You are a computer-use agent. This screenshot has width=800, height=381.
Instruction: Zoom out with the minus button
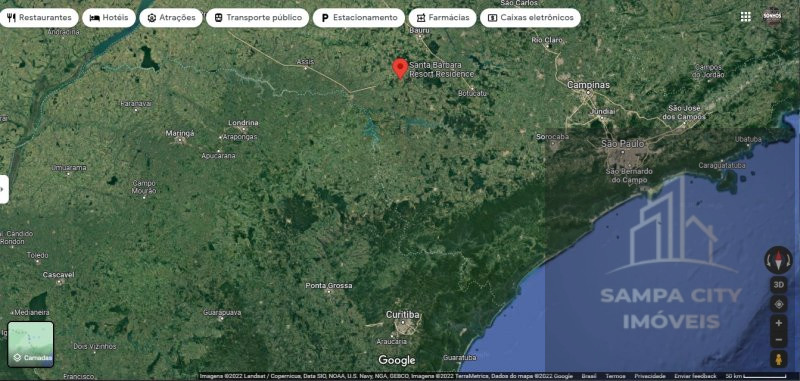click(x=779, y=340)
